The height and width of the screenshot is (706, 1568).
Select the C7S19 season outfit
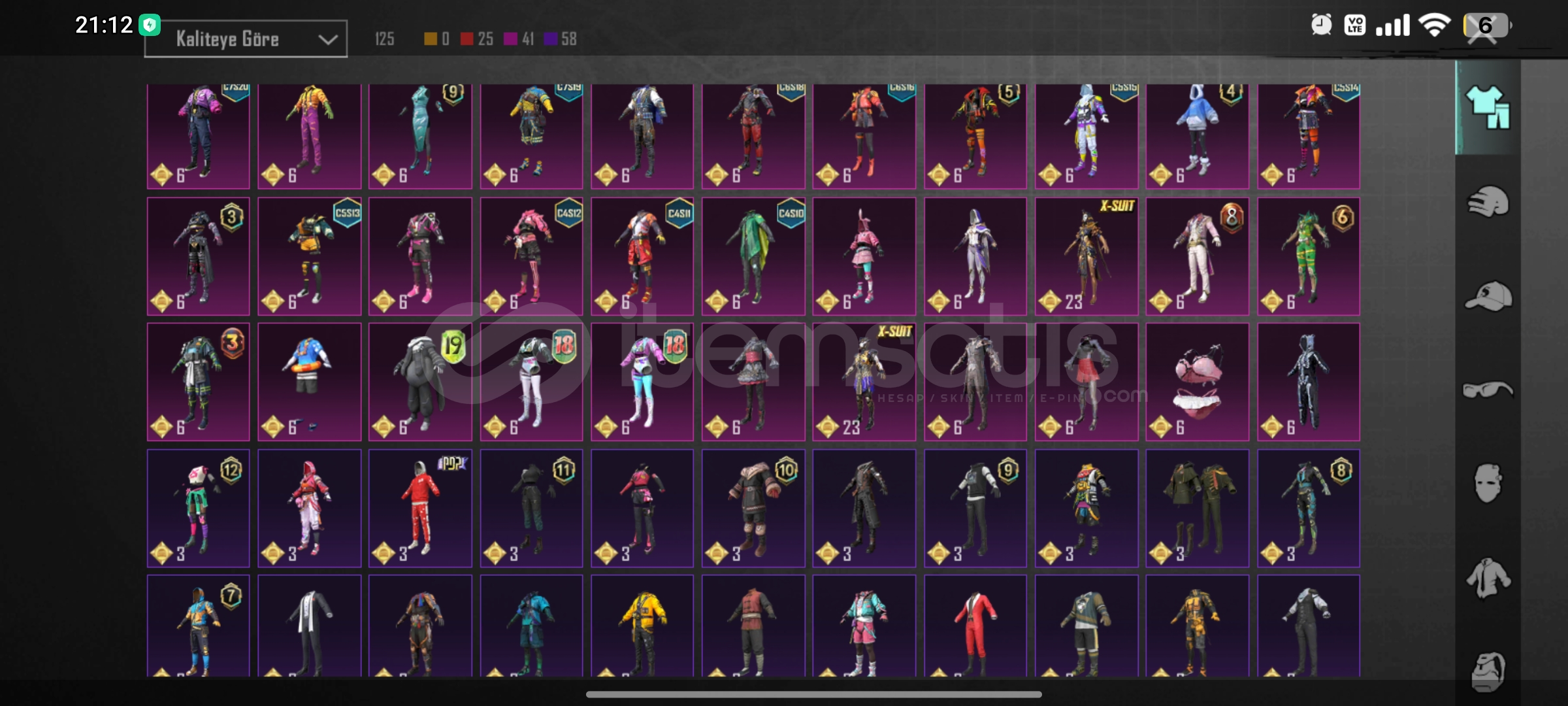[x=531, y=136]
